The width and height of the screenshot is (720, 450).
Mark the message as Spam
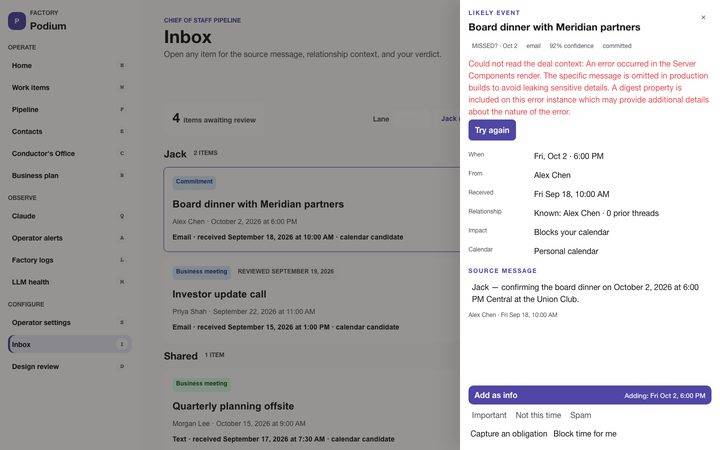(x=580, y=415)
